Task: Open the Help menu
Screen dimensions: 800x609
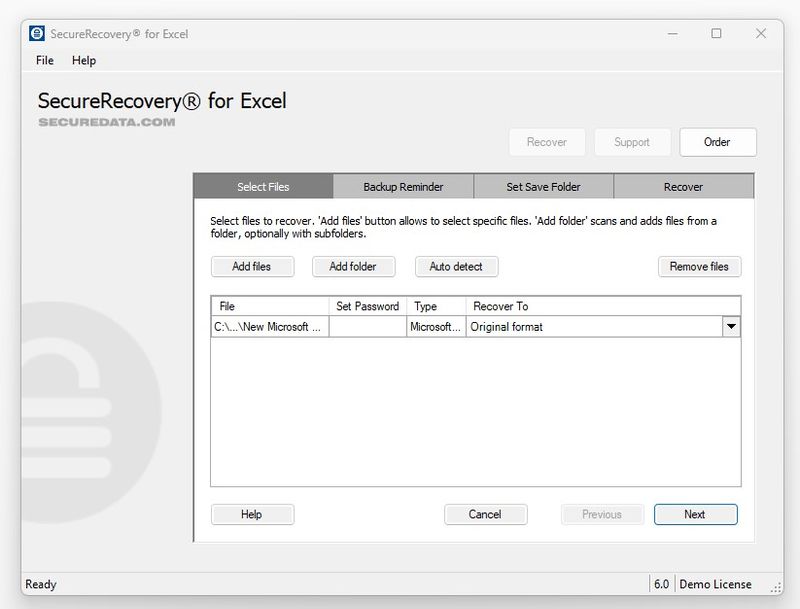Action: pos(85,61)
